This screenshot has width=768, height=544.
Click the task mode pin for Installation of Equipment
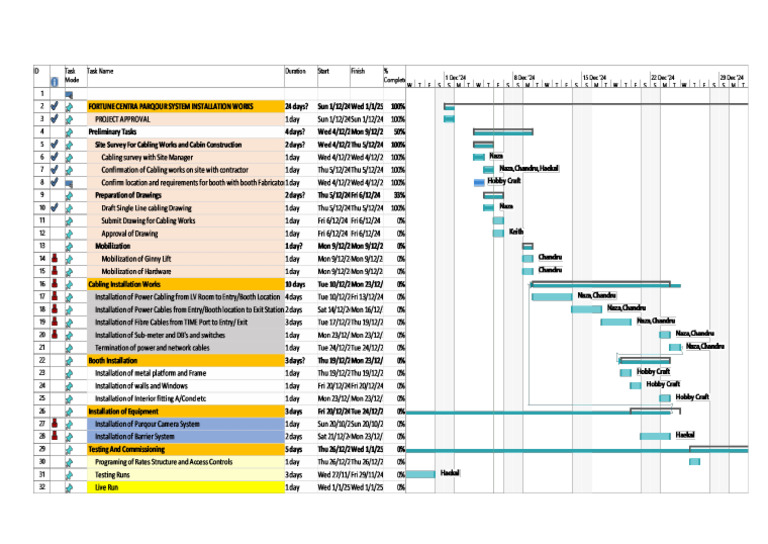click(69, 412)
